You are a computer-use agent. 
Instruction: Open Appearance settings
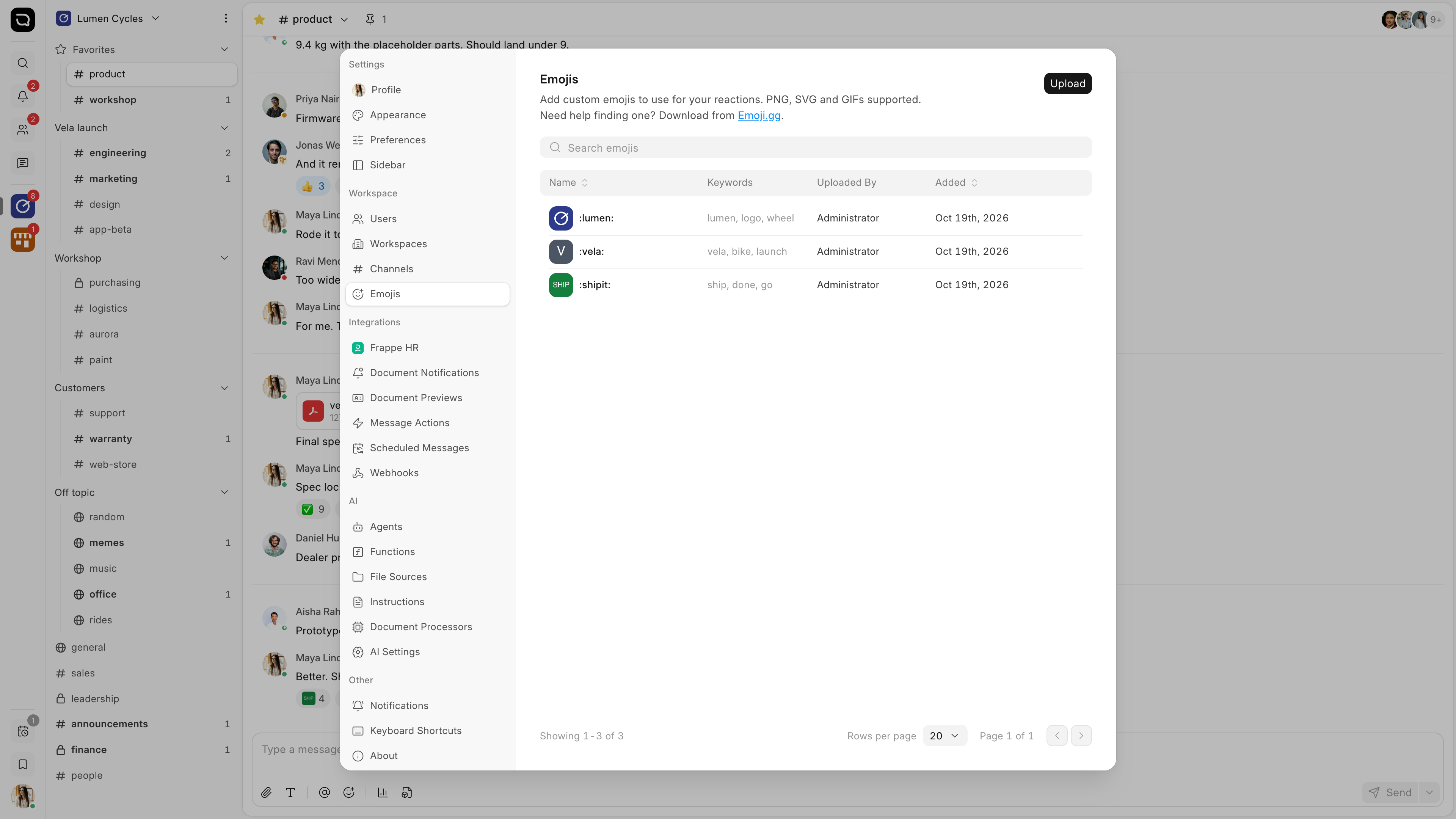coord(427,115)
